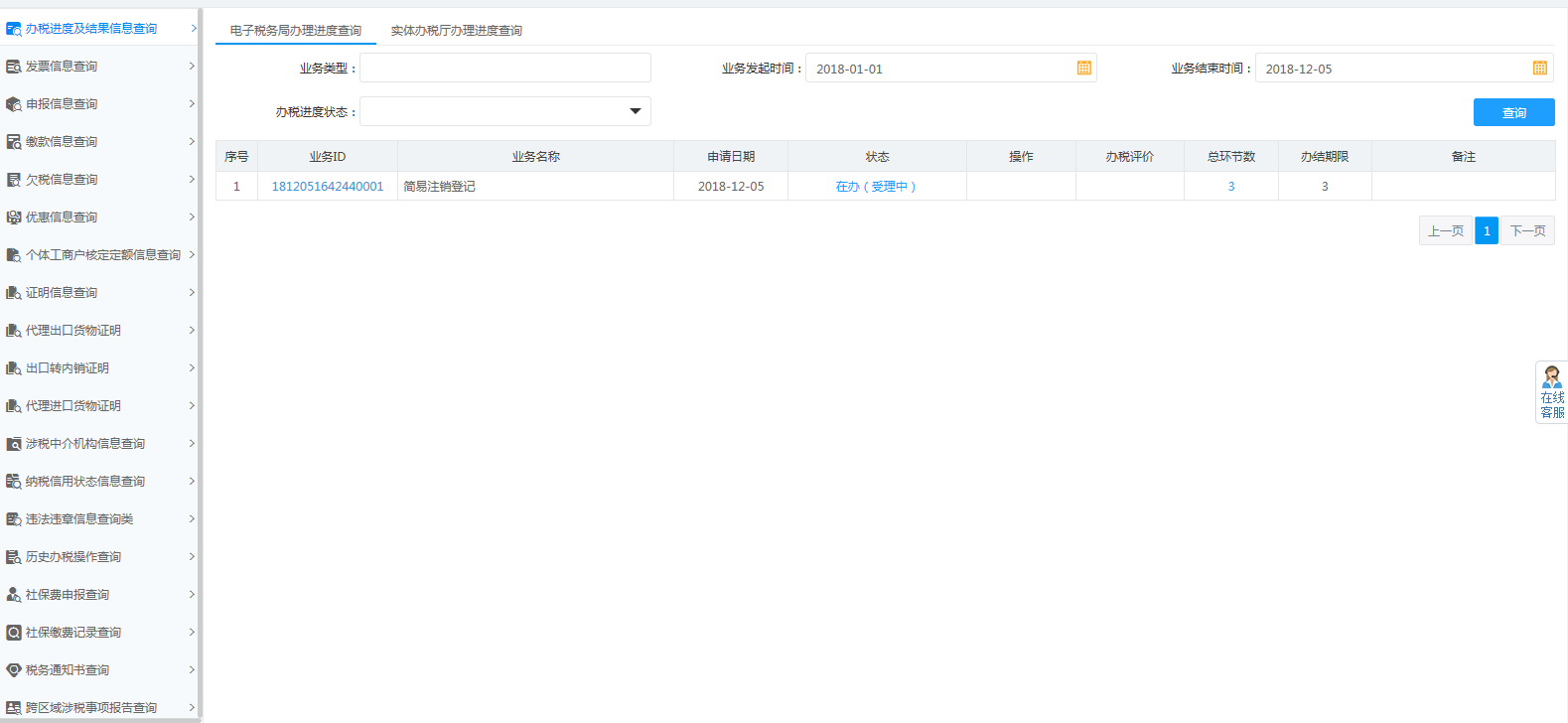This screenshot has width=1568, height=723.
Task: Click the 操作 column header
Action: (x=1021, y=157)
